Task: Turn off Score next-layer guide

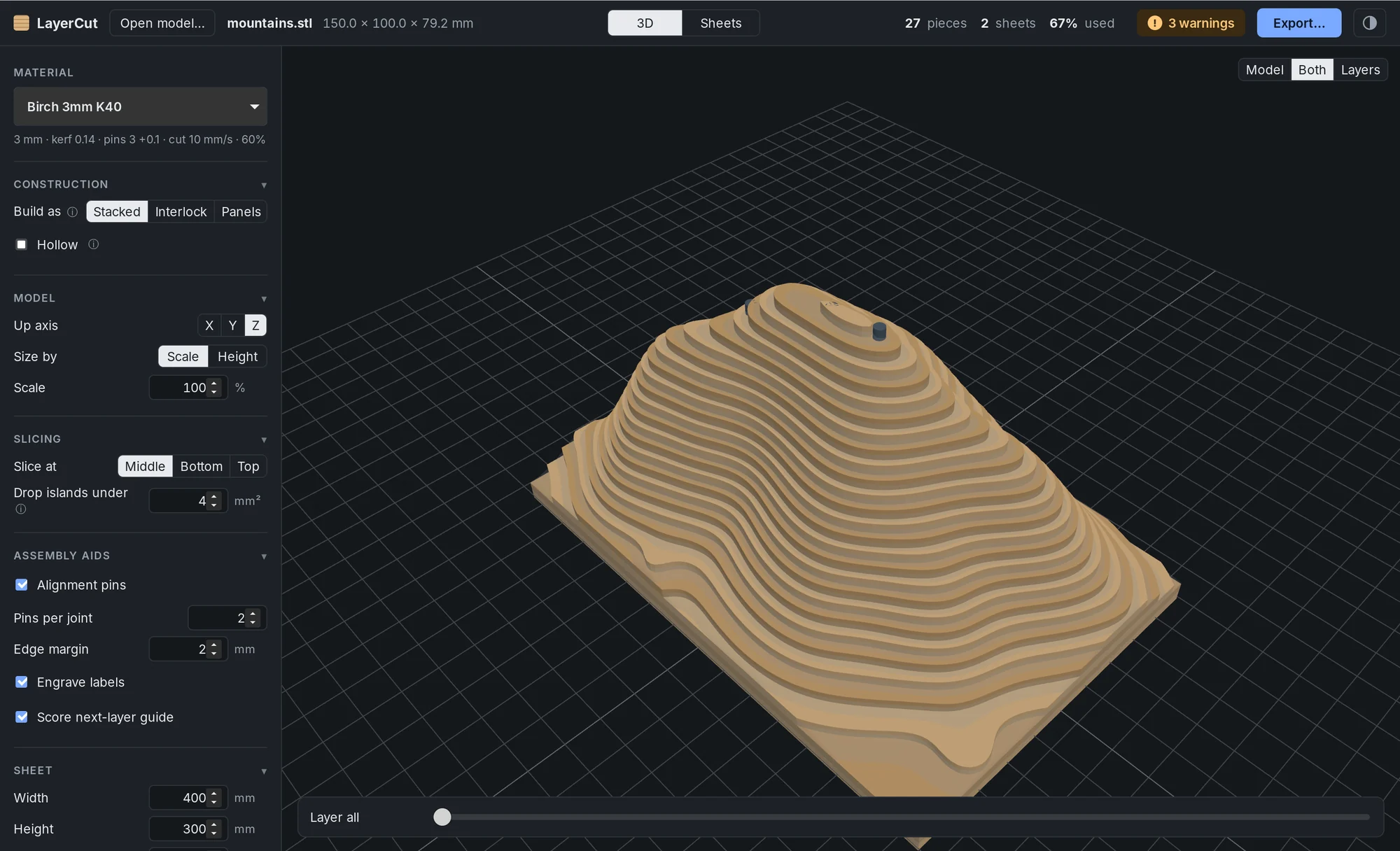Action: tap(22, 717)
